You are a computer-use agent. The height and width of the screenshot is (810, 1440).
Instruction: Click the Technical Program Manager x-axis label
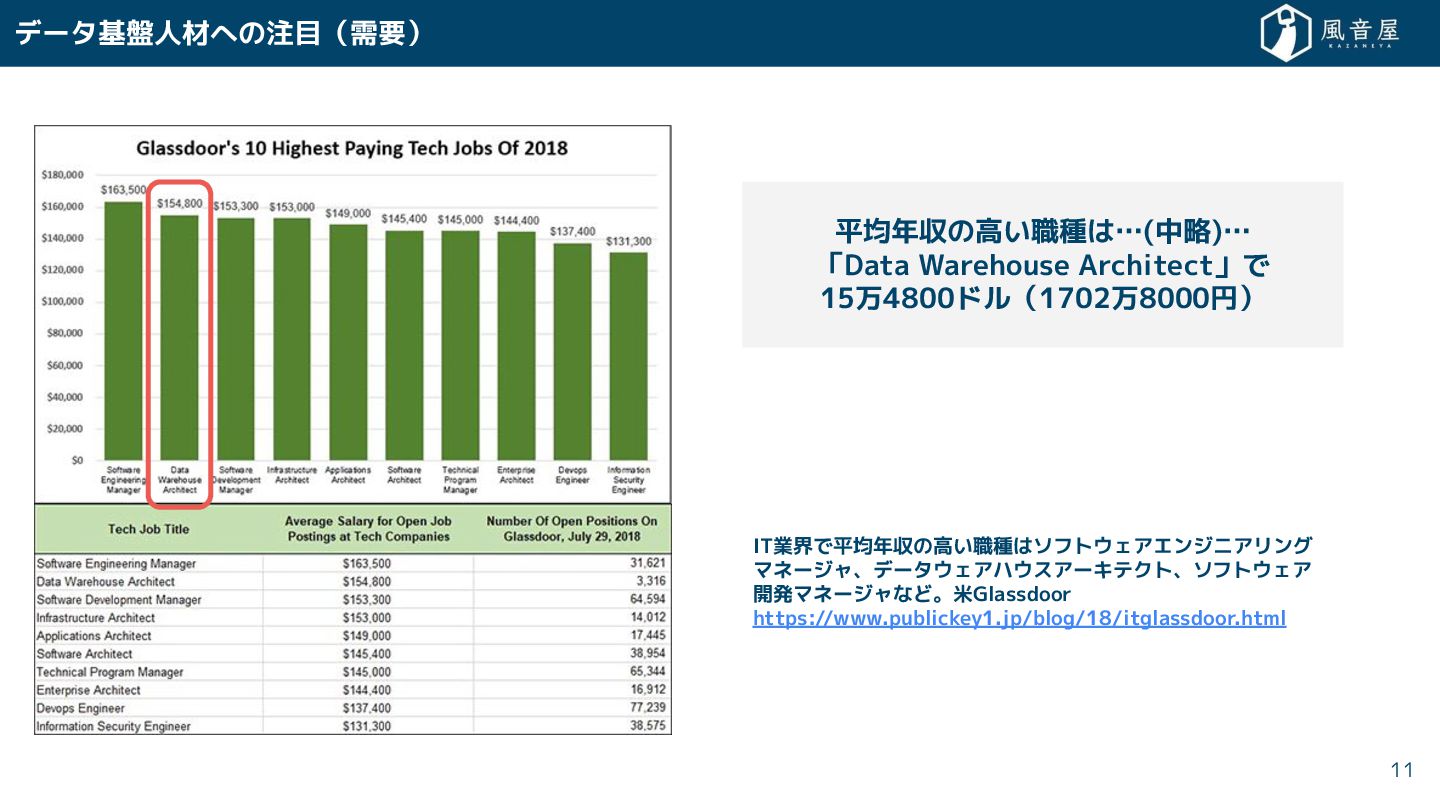tap(460, 480)
